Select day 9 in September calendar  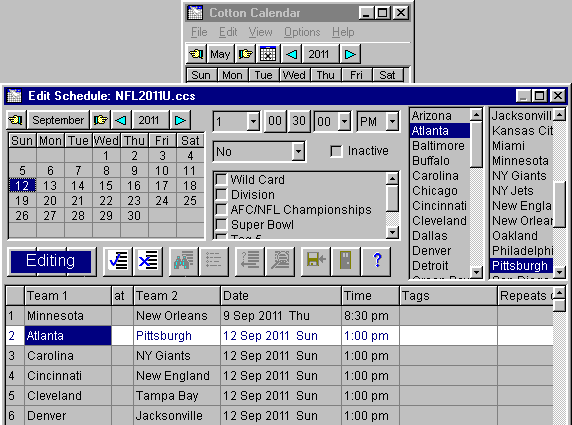[x=134, y=171]
